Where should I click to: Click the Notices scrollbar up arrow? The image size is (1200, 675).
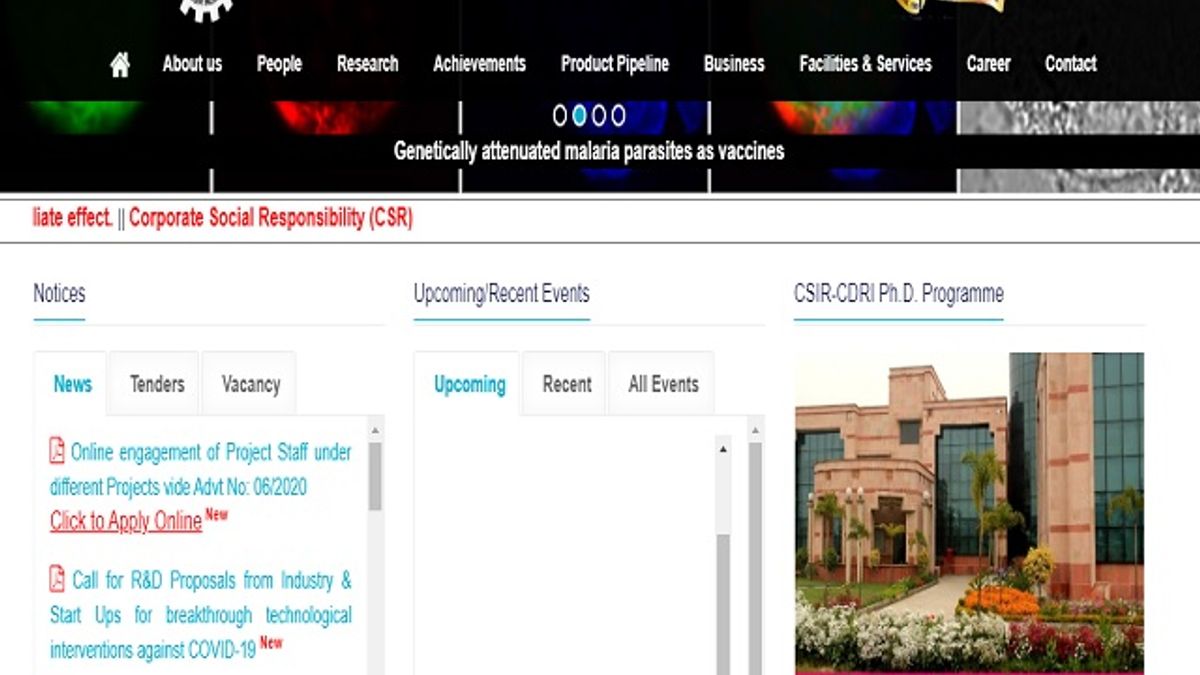click(x=375, y=430)
